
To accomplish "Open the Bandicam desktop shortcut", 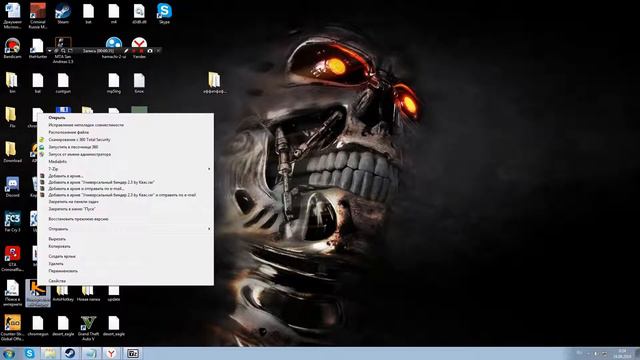I will [12, 48].
